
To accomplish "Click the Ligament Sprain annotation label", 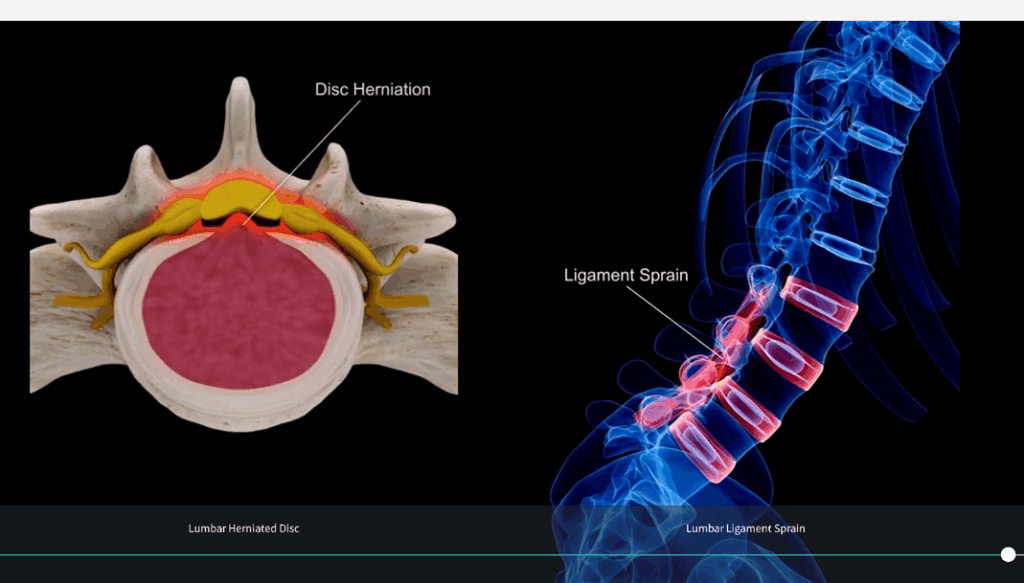I will (x=626, y=275).
